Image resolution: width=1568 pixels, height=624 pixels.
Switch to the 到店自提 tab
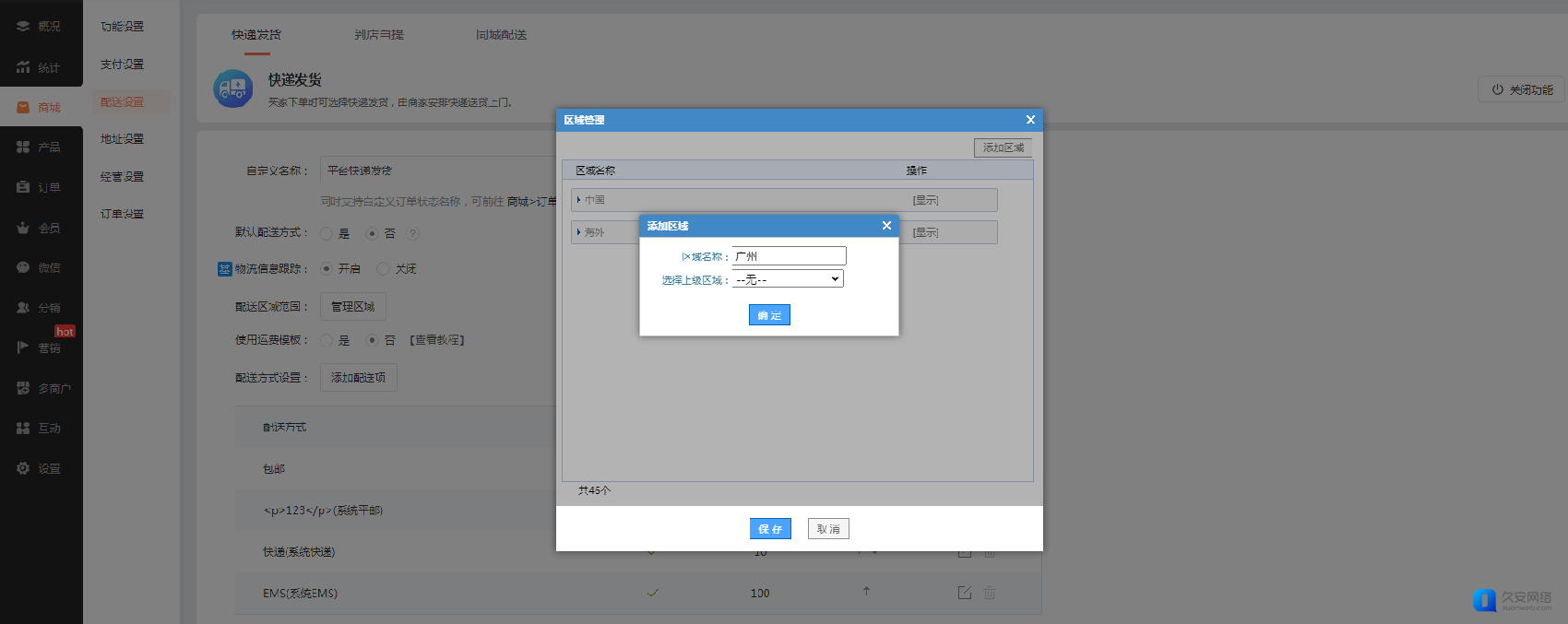pos(379,35)
